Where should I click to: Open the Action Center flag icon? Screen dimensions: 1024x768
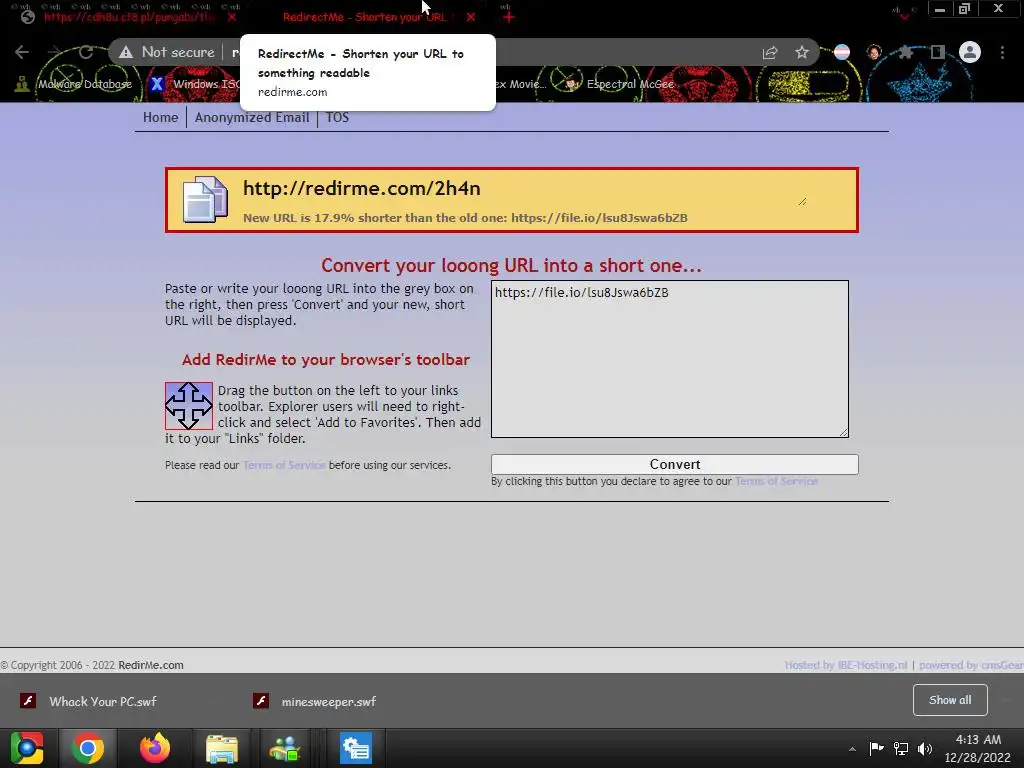coord(876,748)
